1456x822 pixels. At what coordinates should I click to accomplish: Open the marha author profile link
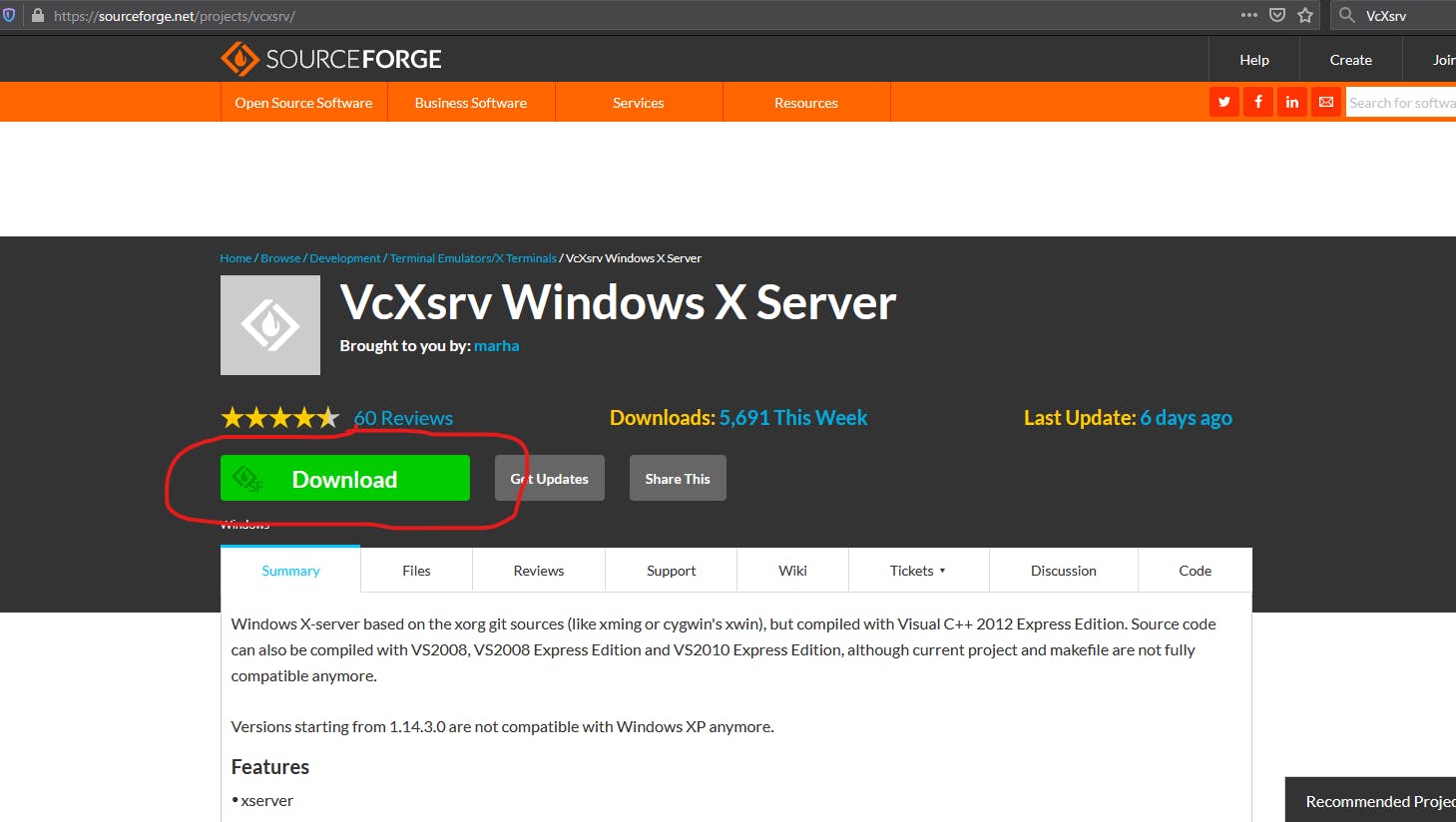[496, 345]
